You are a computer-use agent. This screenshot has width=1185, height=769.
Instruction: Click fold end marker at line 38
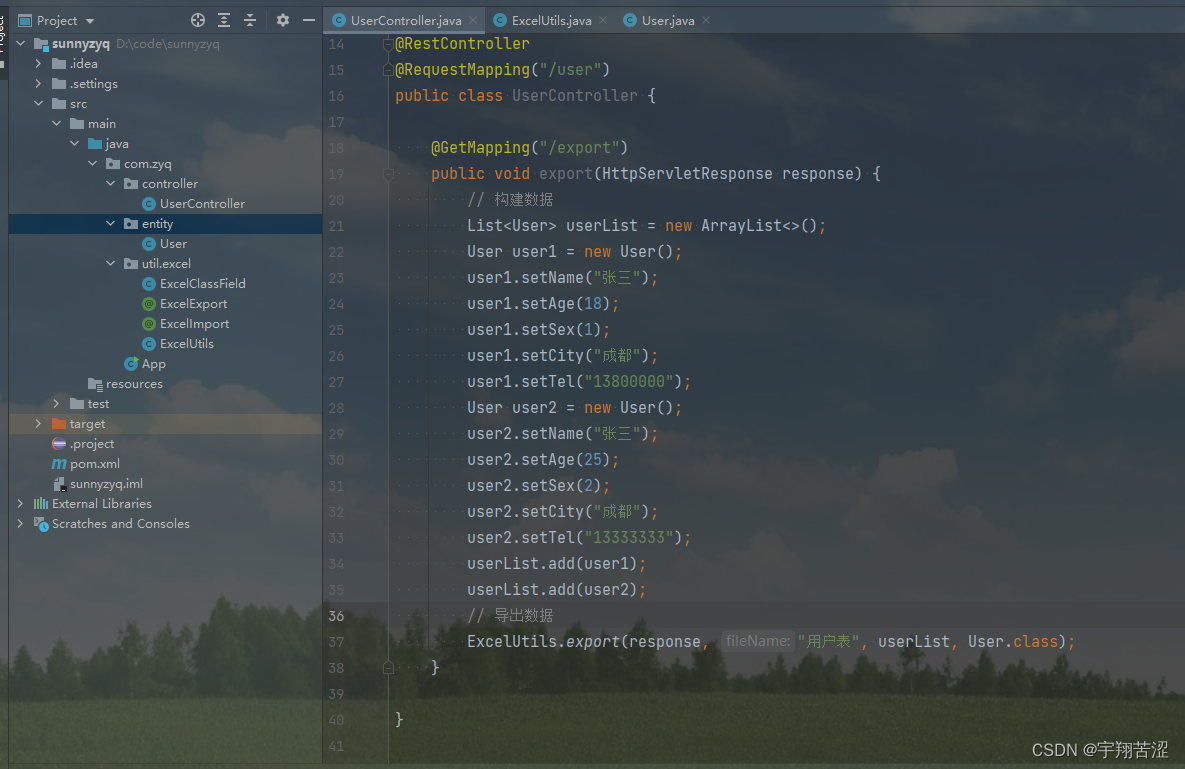click(388, 668)
